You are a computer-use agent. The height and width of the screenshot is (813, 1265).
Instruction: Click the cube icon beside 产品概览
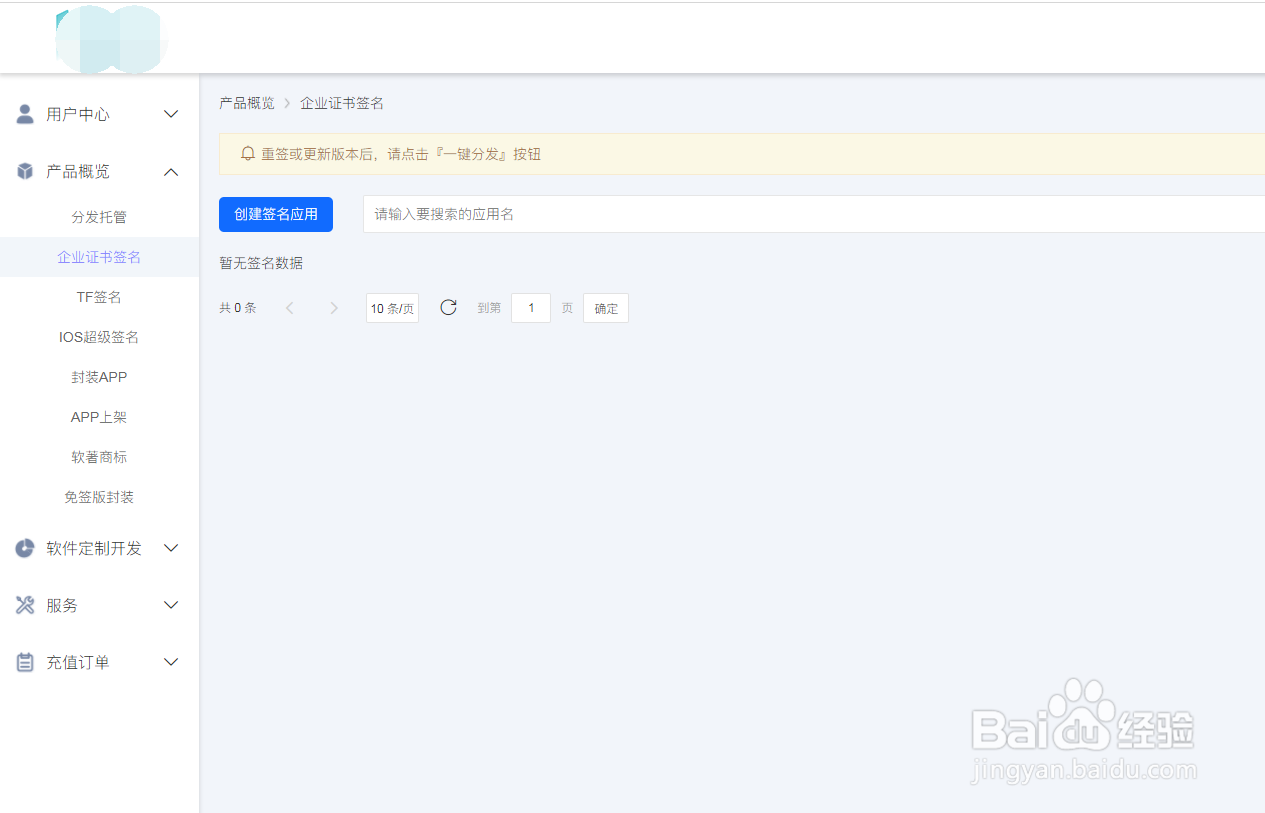tap(25, 171)
